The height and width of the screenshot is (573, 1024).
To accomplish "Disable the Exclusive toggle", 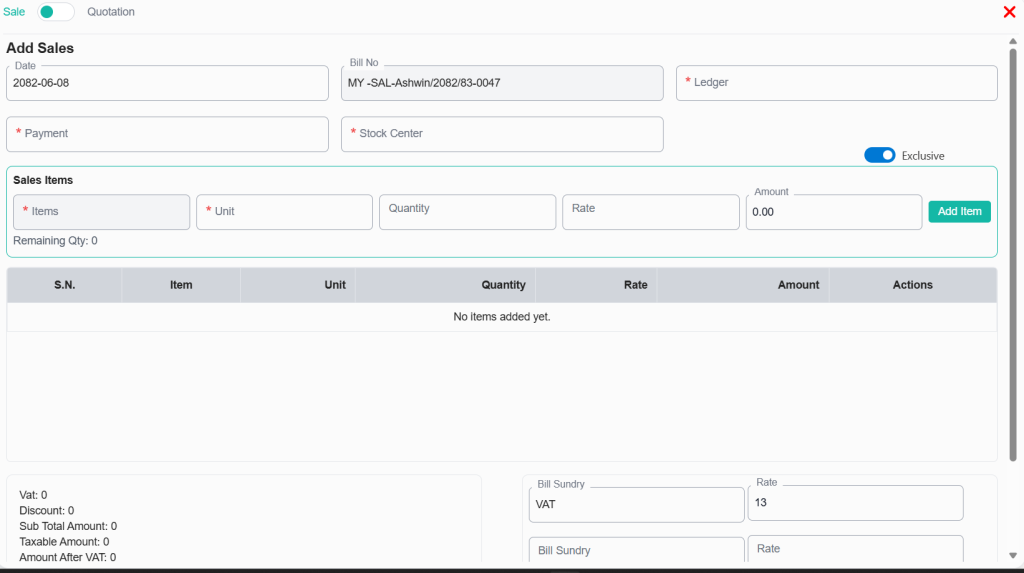I will [879, 155].
